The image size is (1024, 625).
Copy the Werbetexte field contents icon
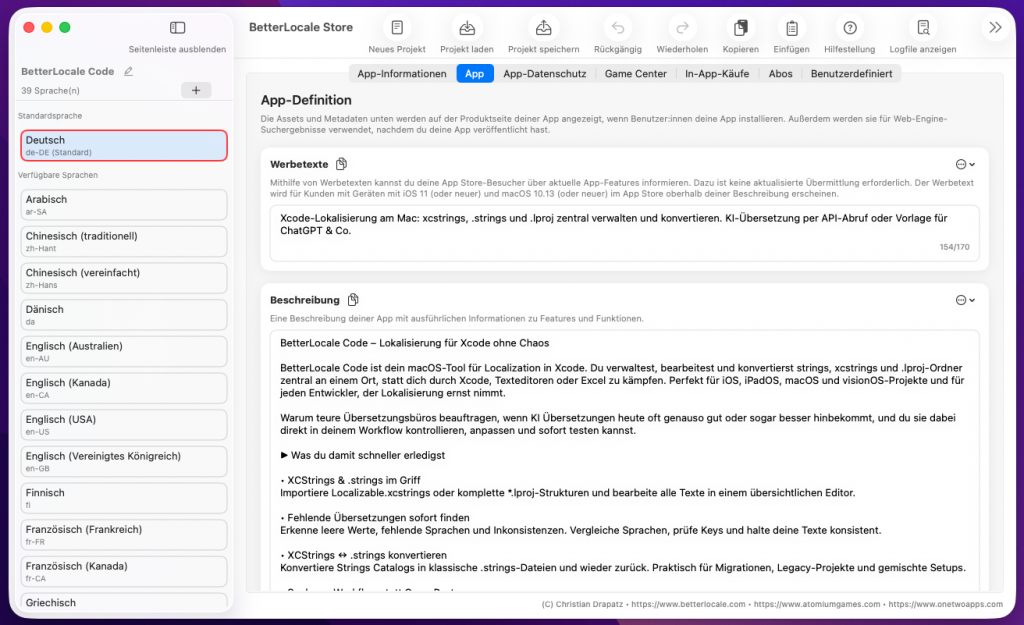pos(342,164)
